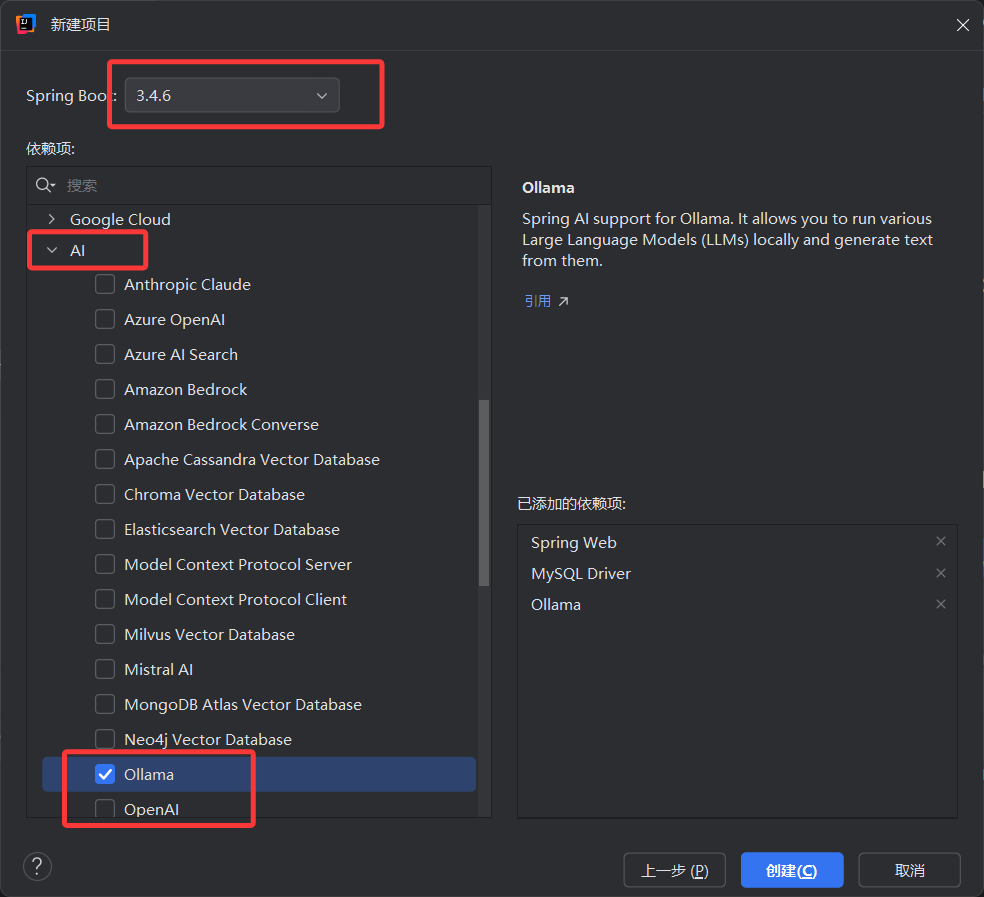984x897 pixels.
Task: Check the OpenAI dependency checkbox
Action: [105, 808]
